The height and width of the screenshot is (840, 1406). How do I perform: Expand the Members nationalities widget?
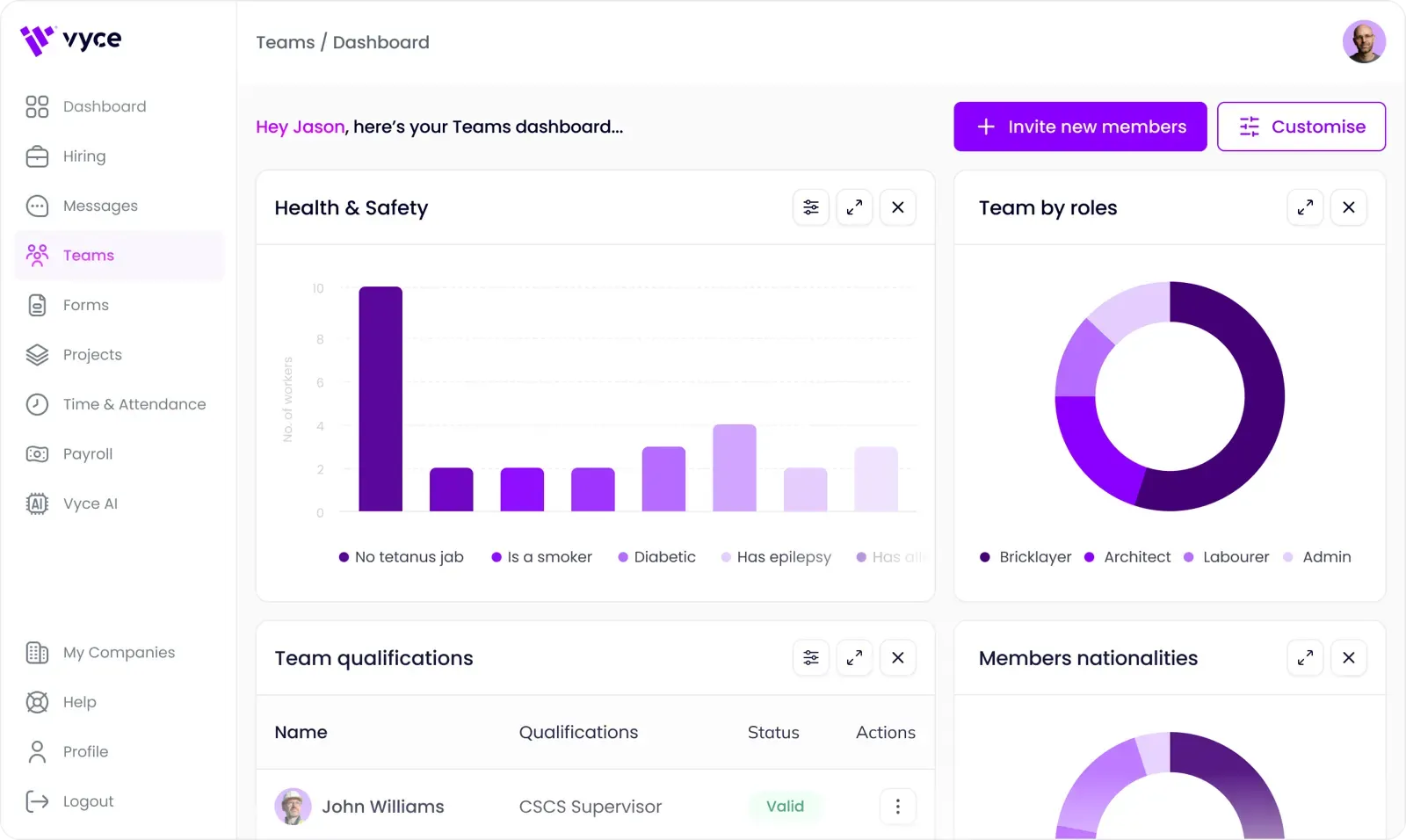1305,657
